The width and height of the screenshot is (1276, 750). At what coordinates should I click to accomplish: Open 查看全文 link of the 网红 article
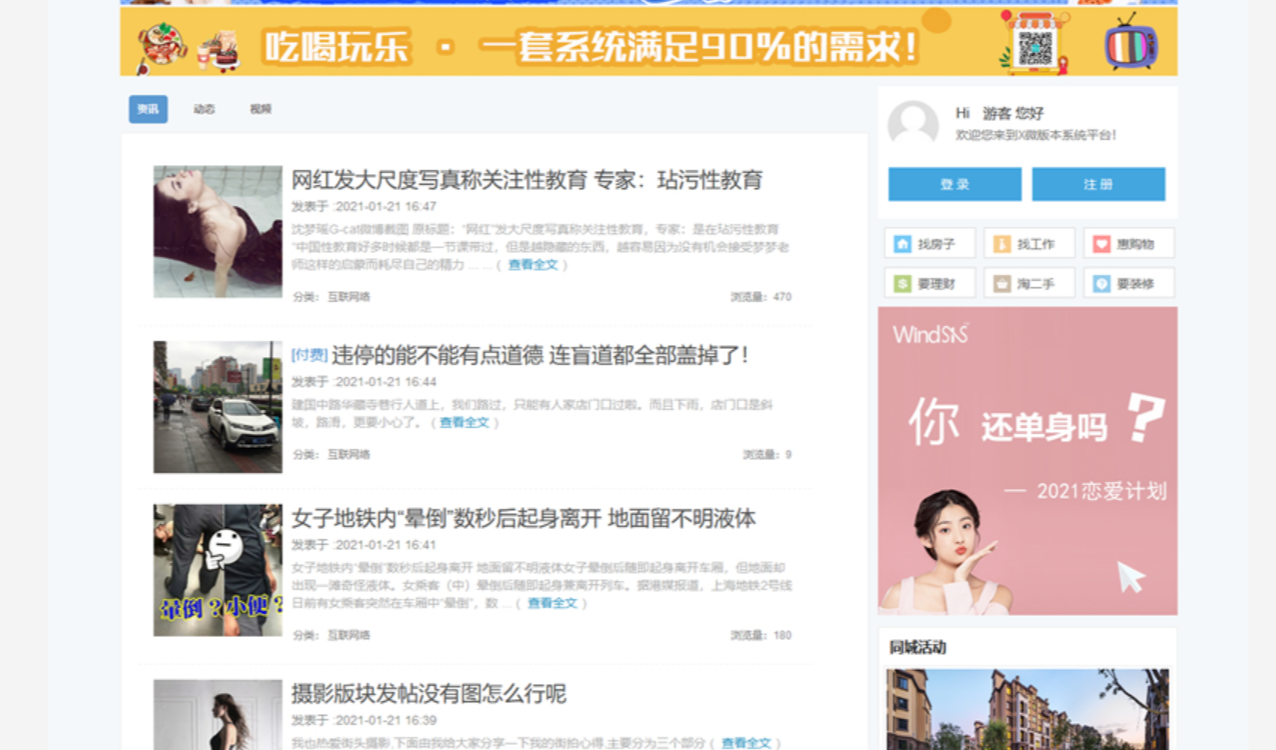(x=533, y=265)
